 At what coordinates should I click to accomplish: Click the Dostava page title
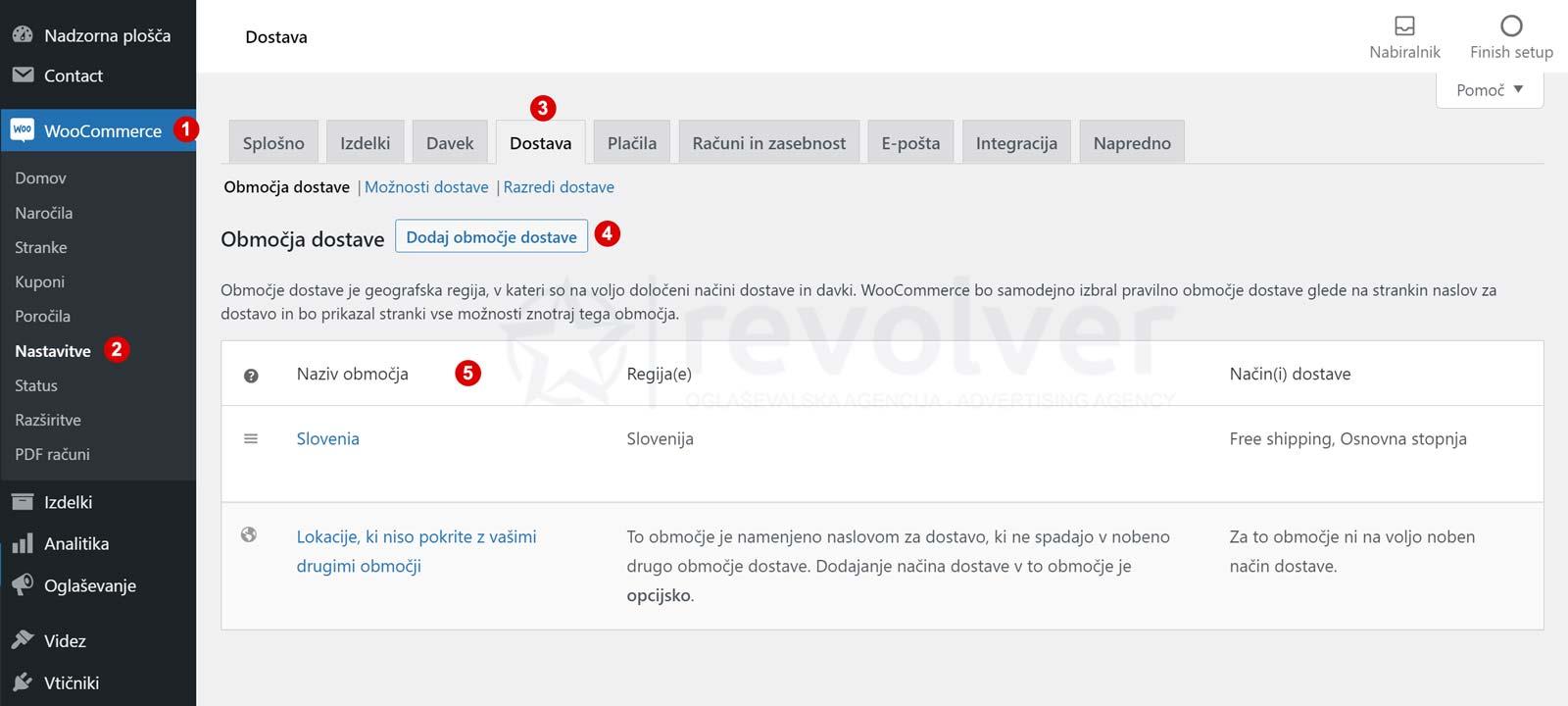tap(276, 36)
